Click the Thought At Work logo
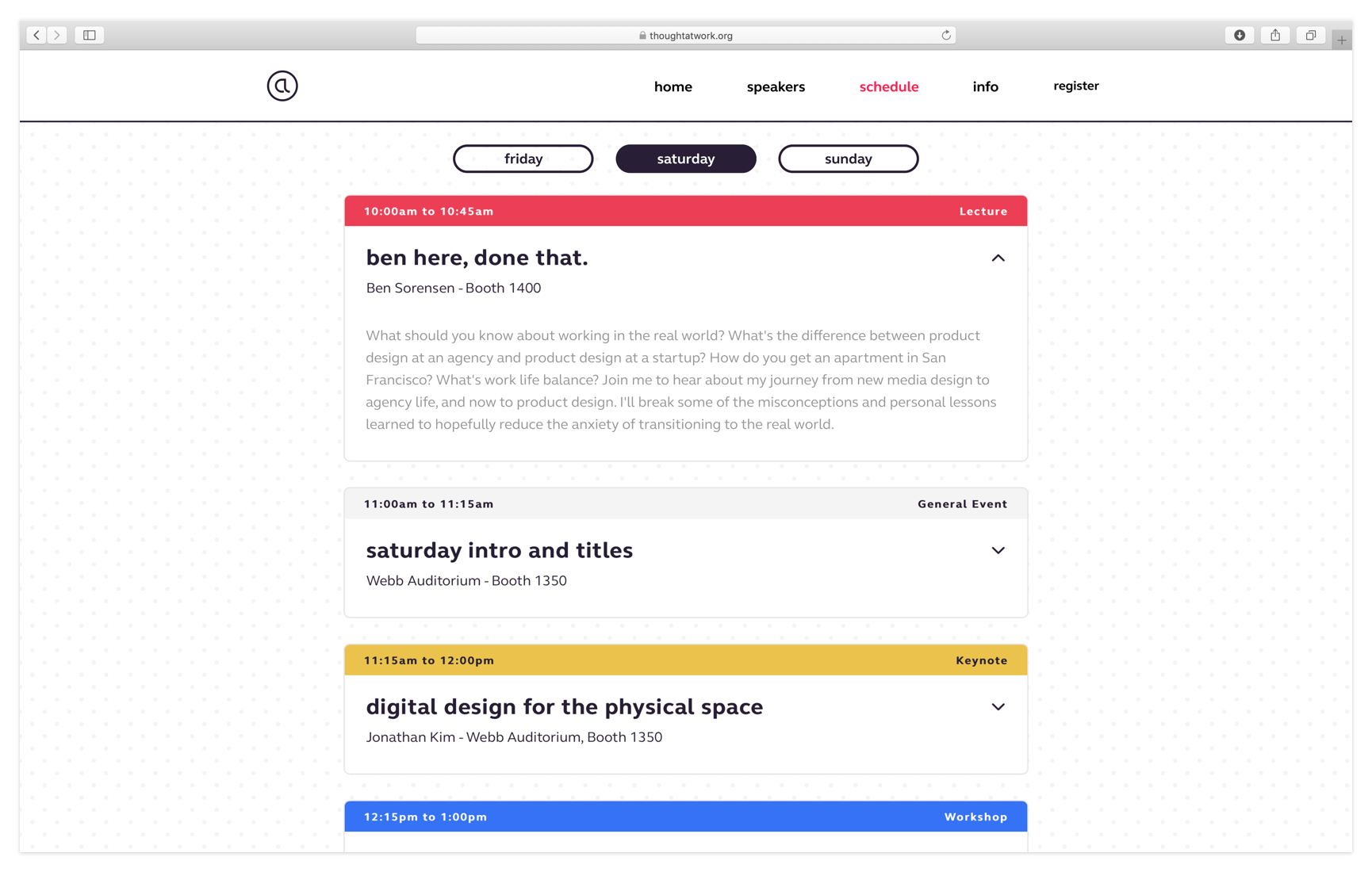This screenshot has height=872, width=1372. click(x=282, y=86)
